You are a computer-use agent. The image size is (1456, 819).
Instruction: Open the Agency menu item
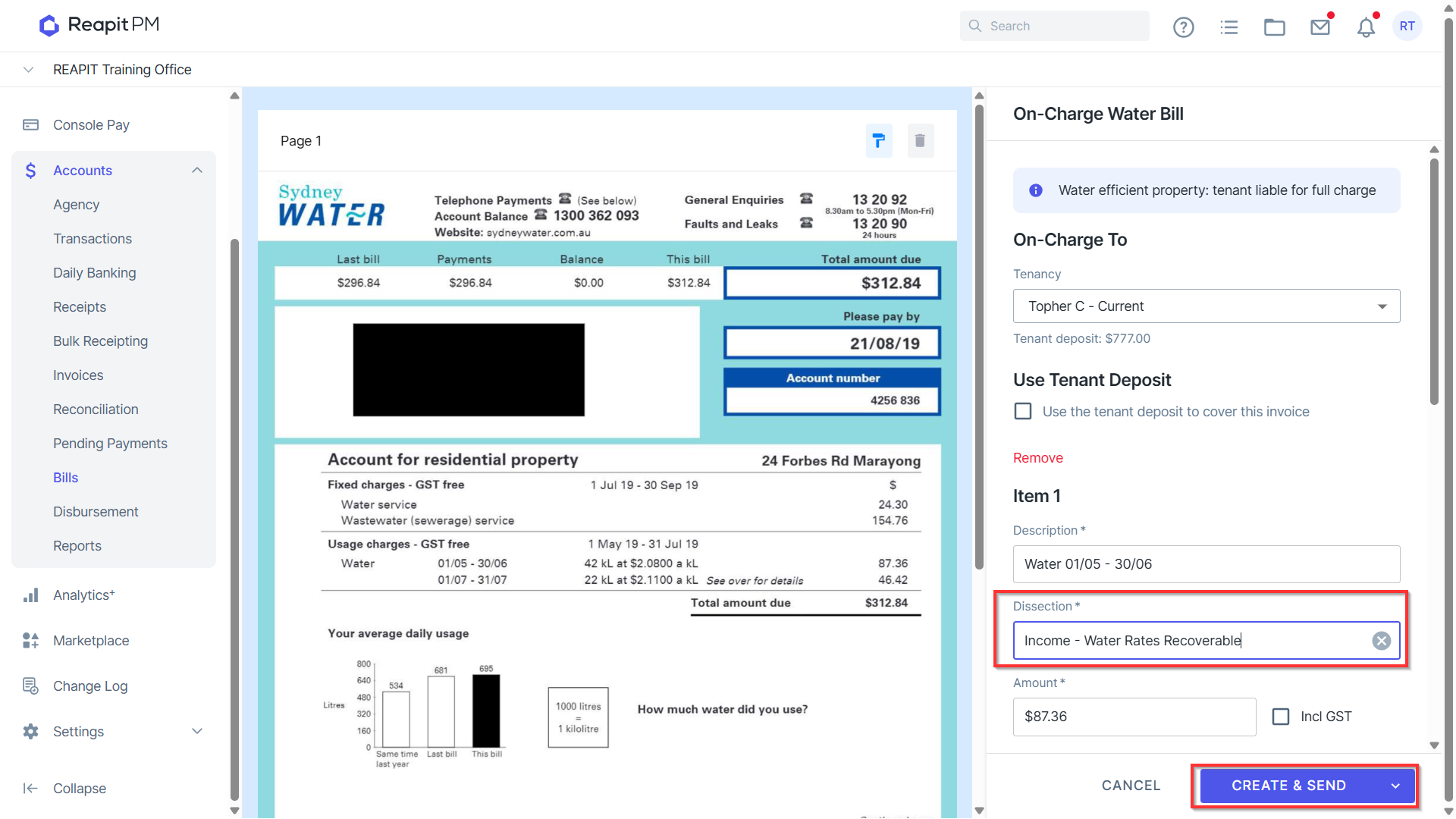(76, 205)
